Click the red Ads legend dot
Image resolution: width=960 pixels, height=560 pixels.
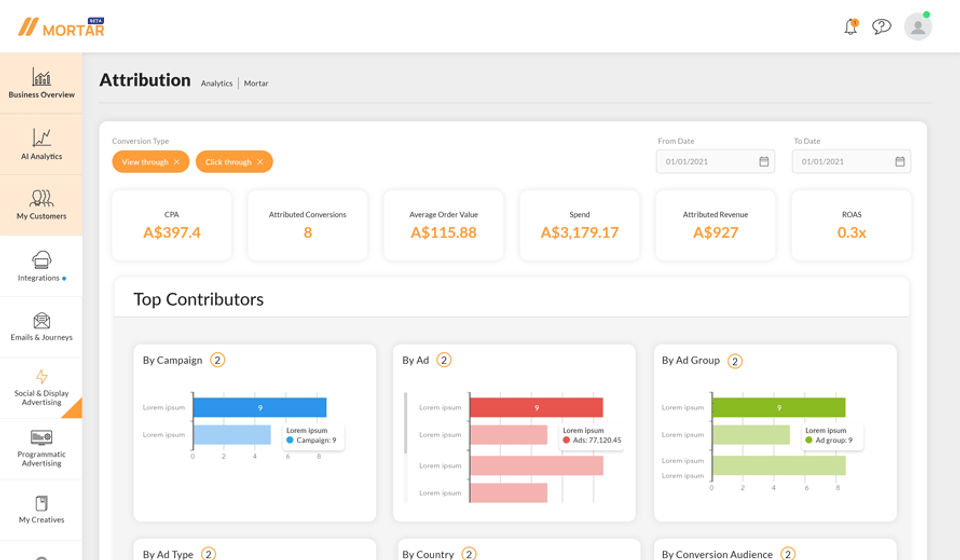click(x=566, y=440)
